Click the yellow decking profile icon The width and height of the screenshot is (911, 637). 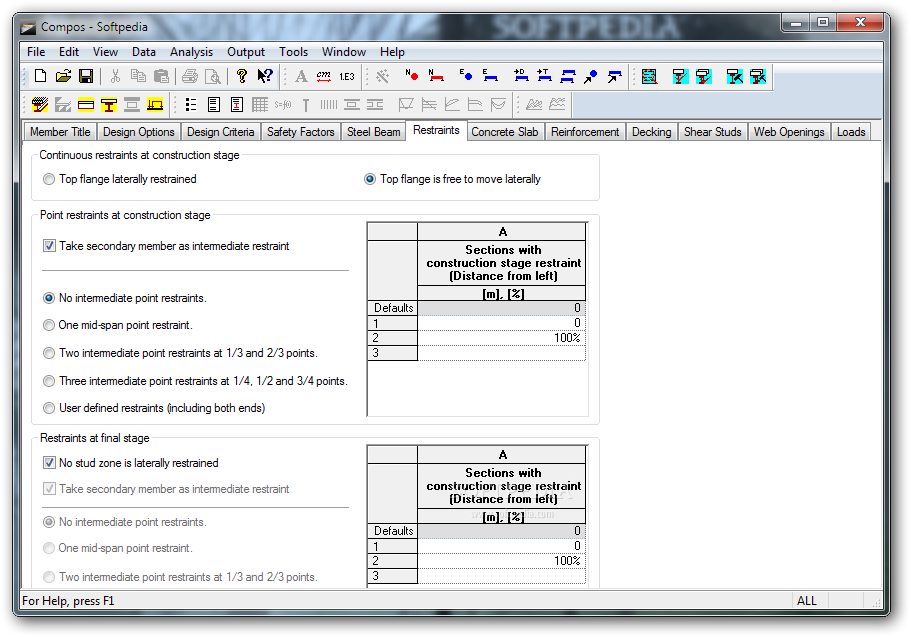[155, 105]
